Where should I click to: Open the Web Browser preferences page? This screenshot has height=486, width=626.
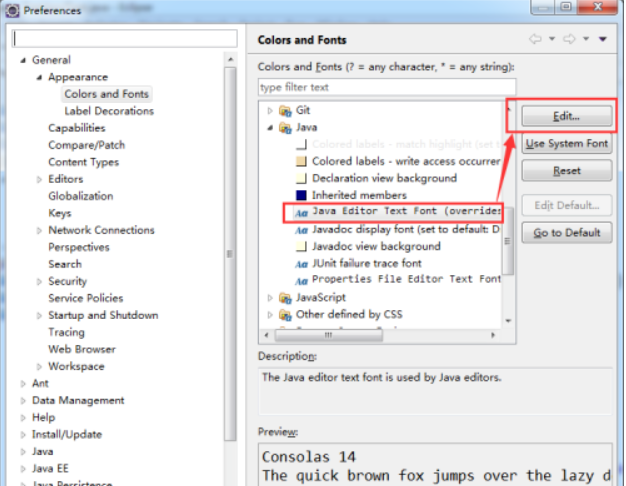point(82,349)
